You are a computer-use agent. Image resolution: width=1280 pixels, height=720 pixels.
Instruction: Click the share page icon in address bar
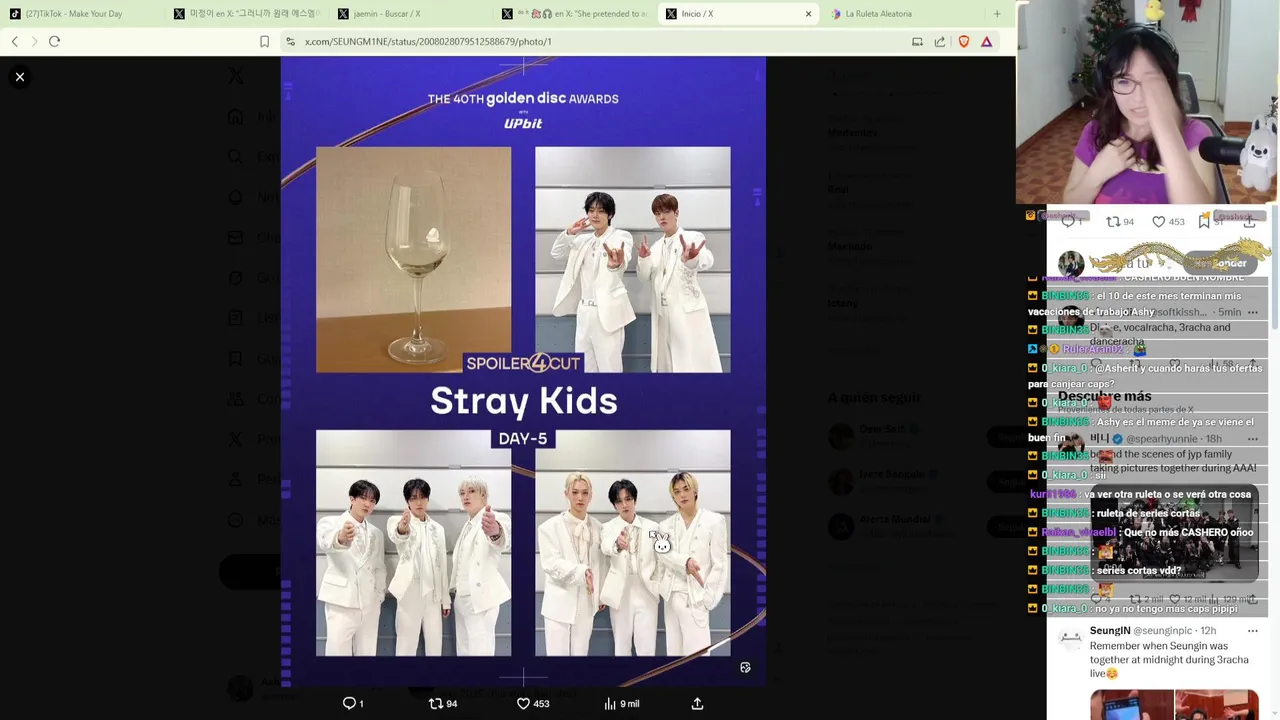click(x=940, y=41)
